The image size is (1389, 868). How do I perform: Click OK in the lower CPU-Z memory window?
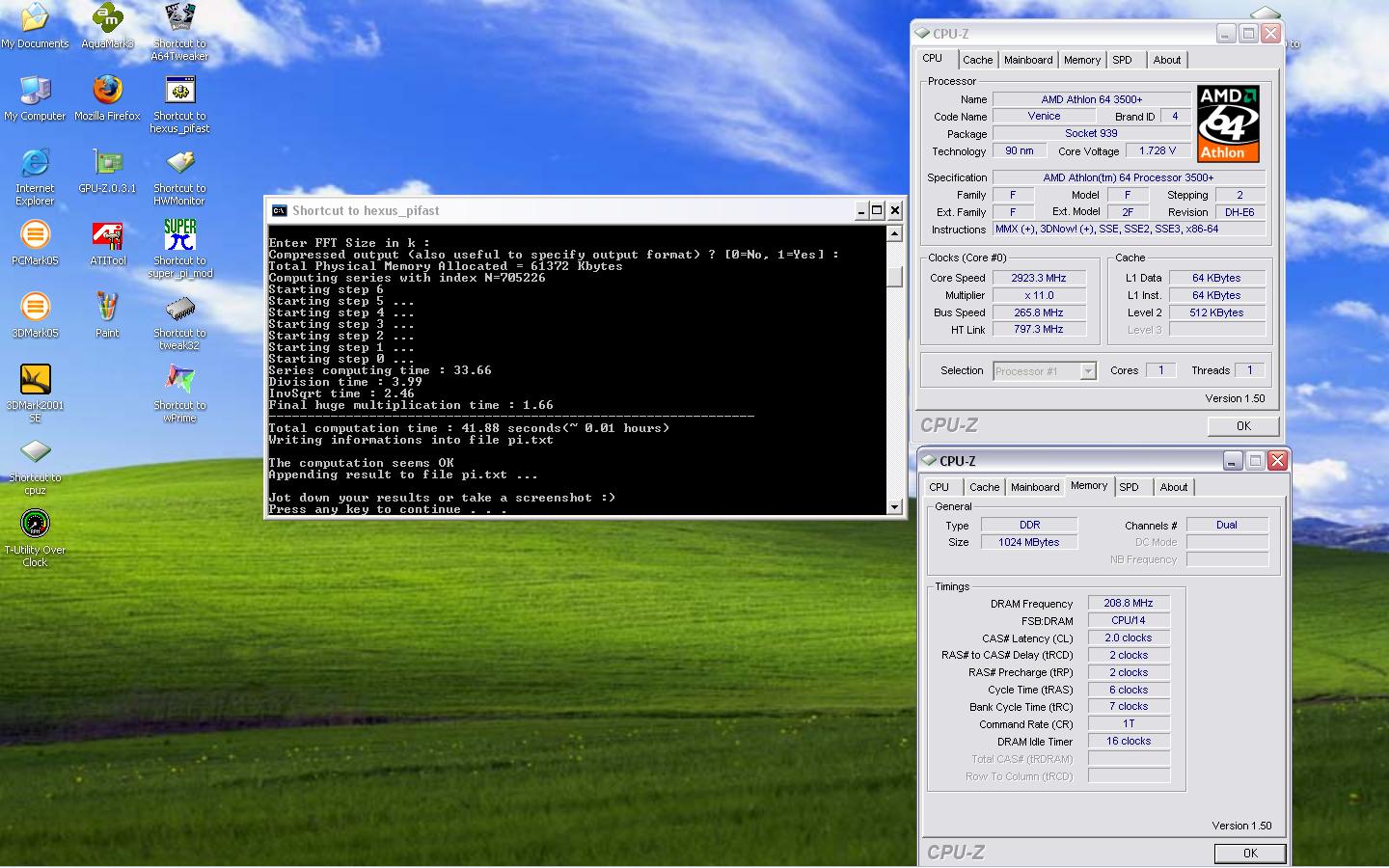tap(1250, 854)
